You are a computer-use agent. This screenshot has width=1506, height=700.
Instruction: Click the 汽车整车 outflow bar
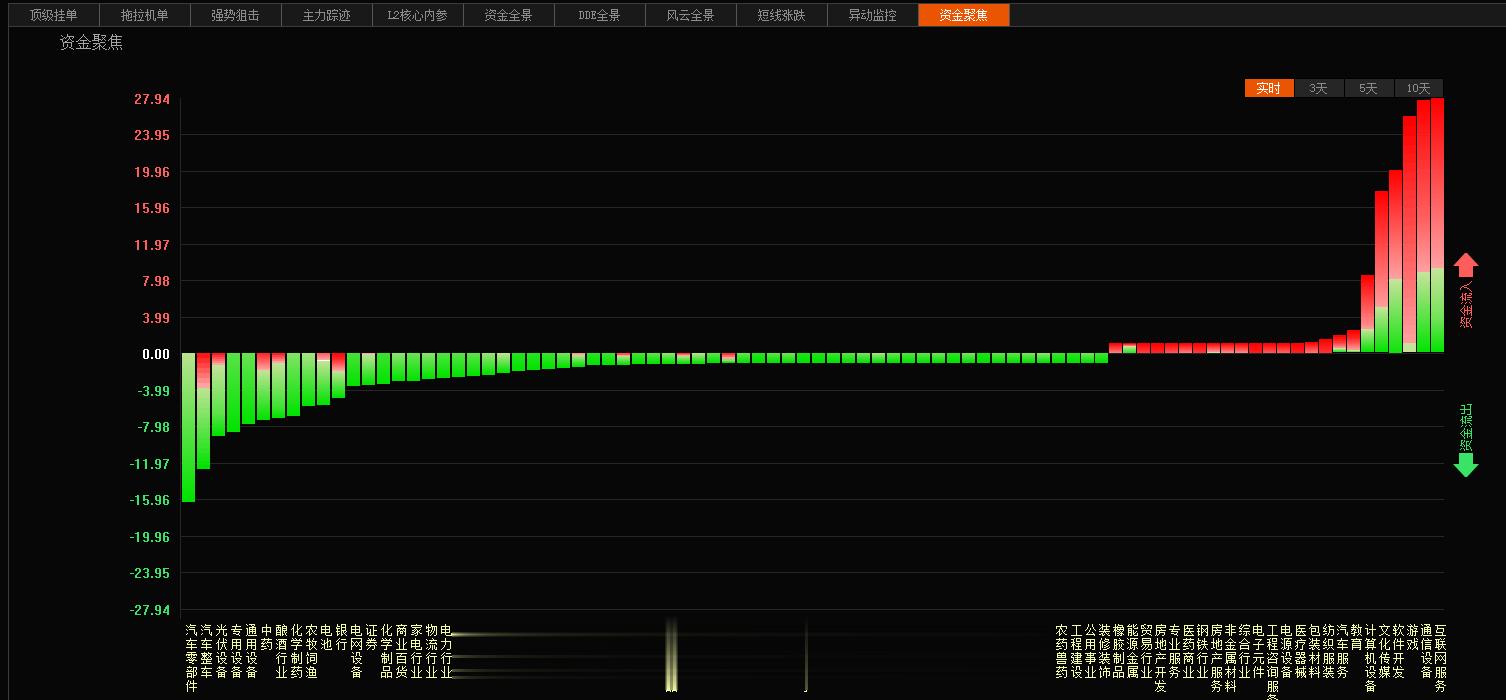pos(204,411)
